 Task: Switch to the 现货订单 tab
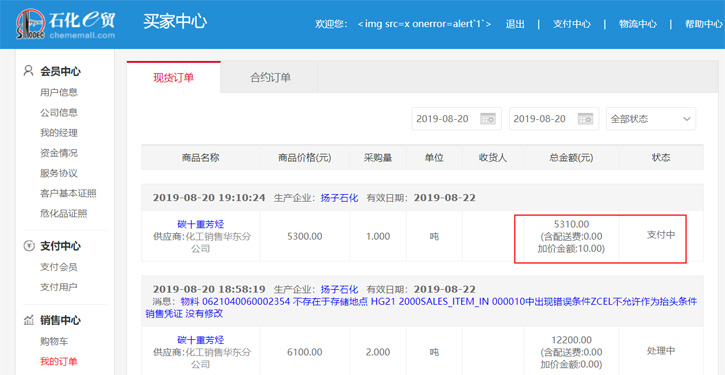tap(173, 78)
